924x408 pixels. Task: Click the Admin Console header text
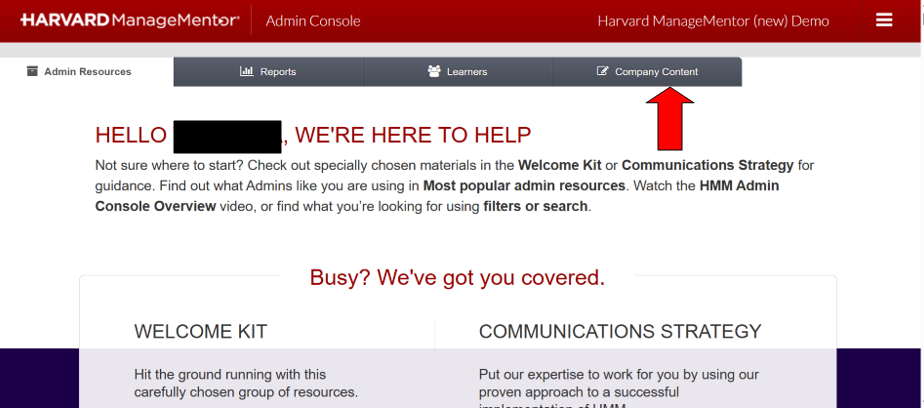(x=313, y=21)
